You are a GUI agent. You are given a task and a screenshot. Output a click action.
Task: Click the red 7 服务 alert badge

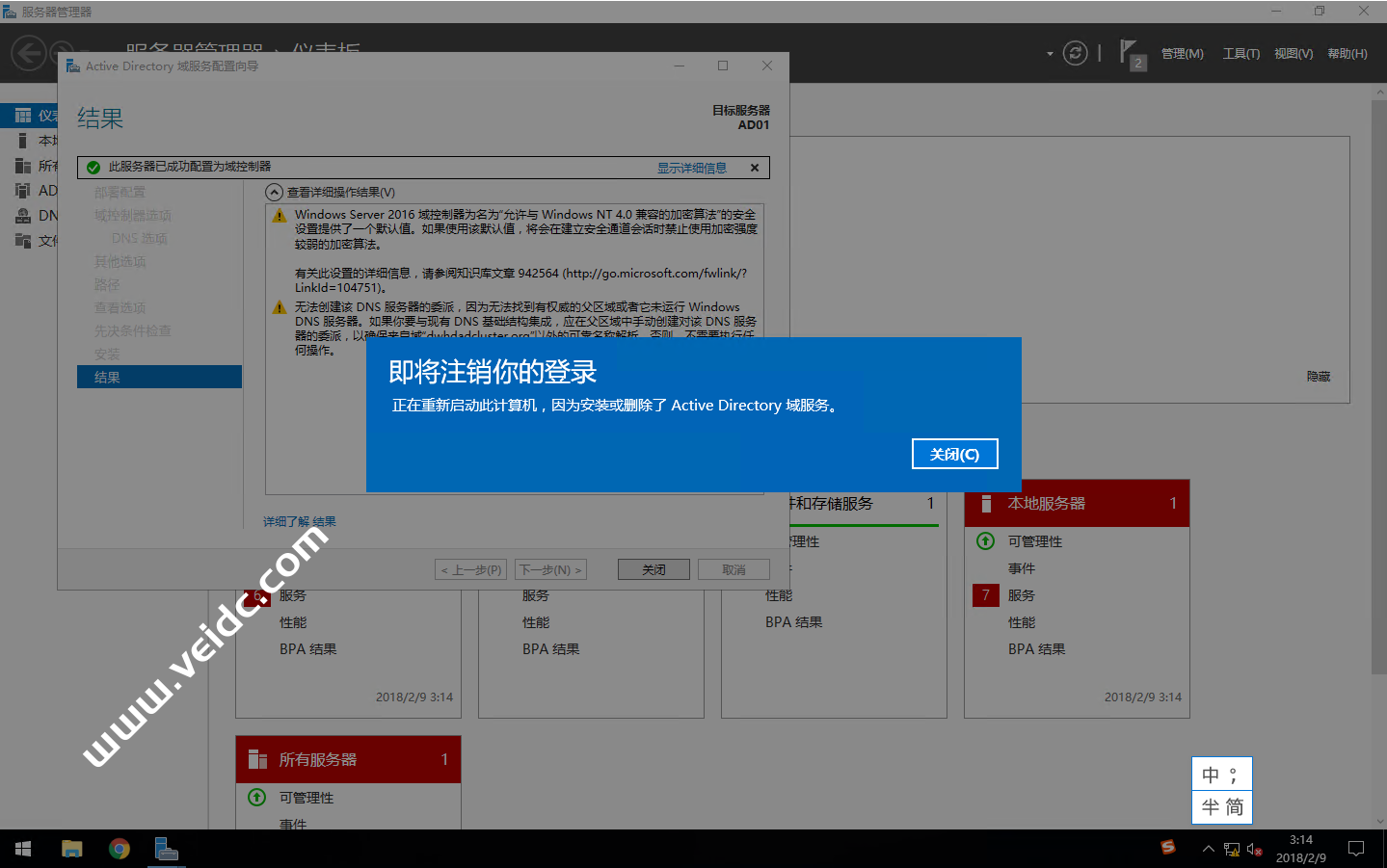(x=985, y=595)
